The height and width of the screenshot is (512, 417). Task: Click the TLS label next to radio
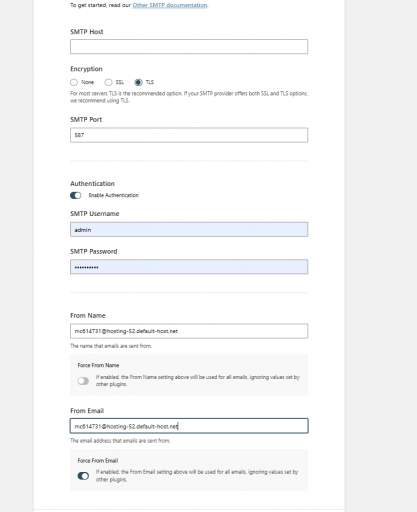coord(150,82)
